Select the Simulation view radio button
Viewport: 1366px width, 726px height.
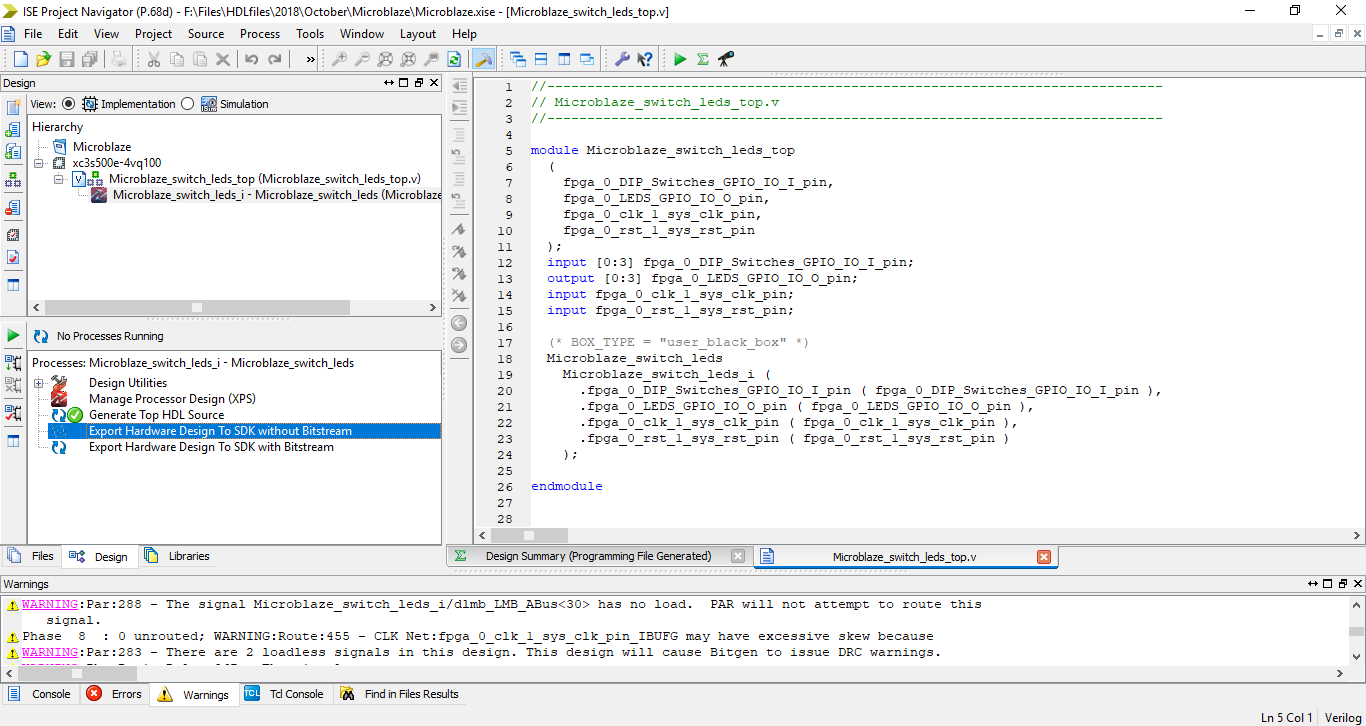pos(188,103)
